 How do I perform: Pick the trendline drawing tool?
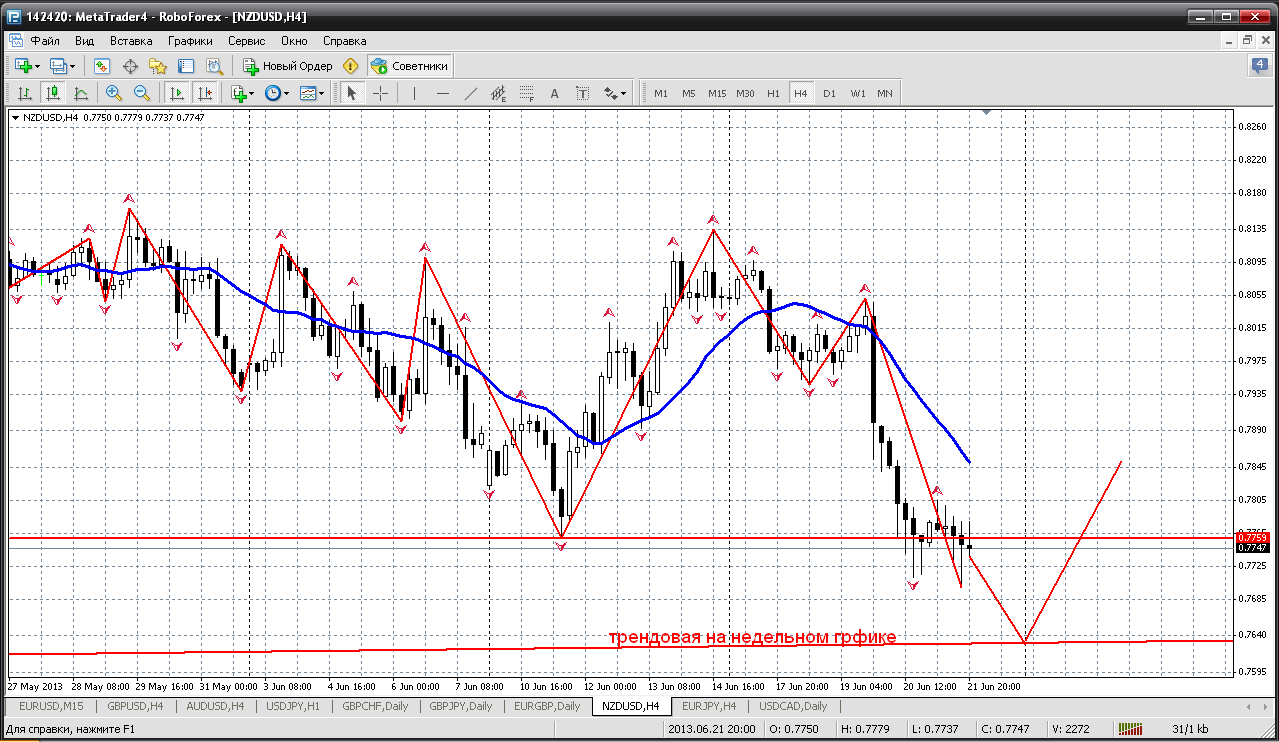coord(471,93)
